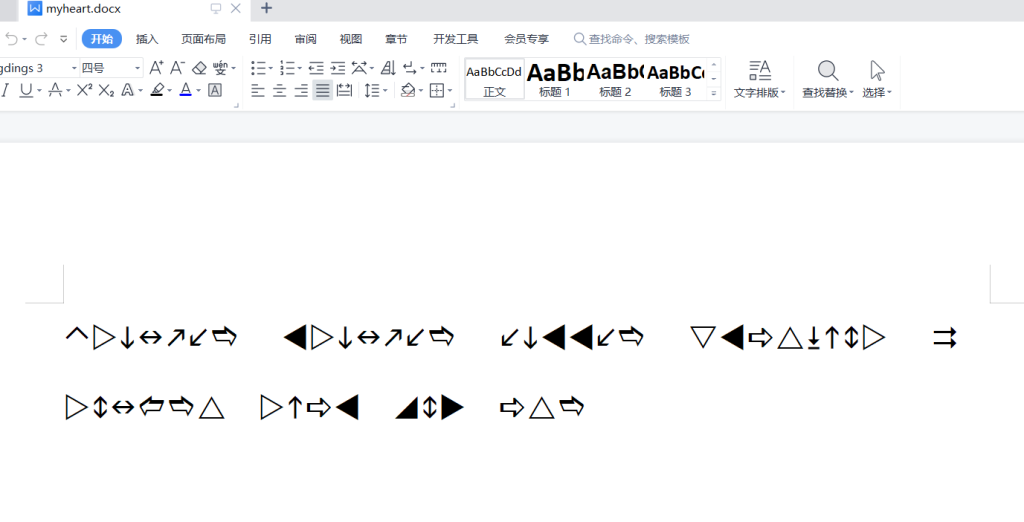Click the 查找替换 button

click(827, 78)
